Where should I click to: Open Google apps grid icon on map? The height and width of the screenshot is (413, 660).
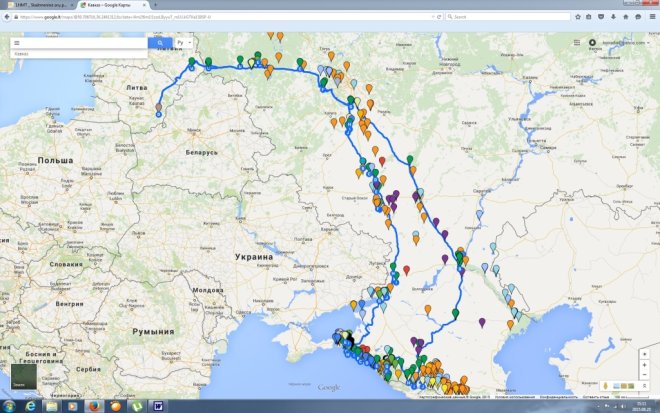577,43
